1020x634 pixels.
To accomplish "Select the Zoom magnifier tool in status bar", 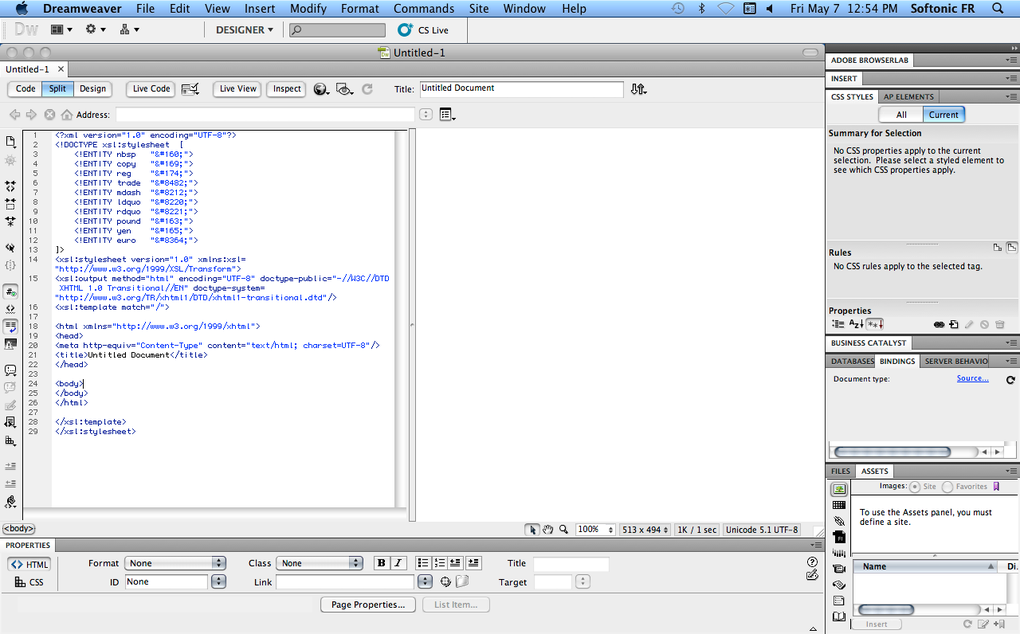I will coord(563,529).
